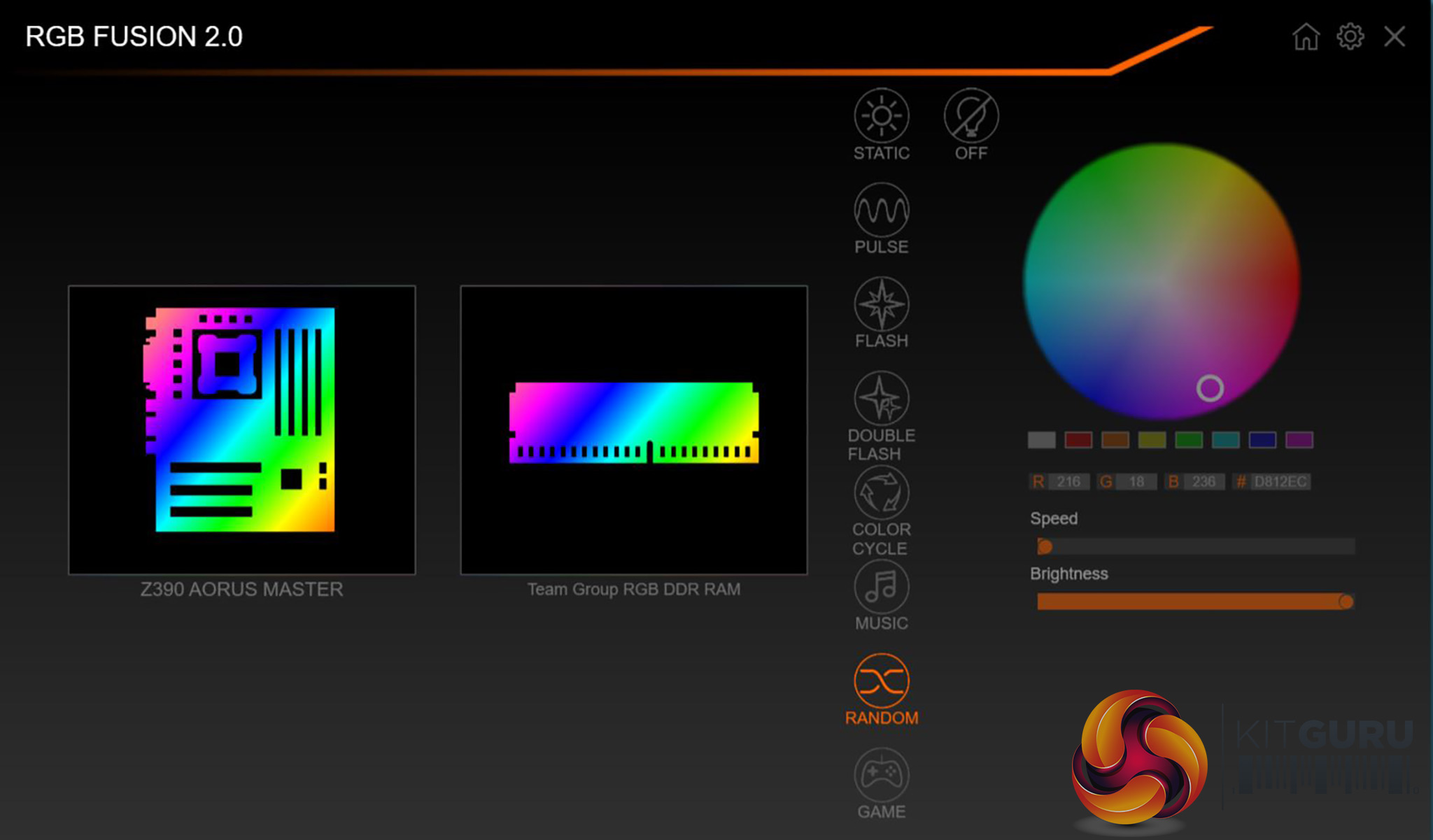Click the Speed slider track
This screenshot has height=840, width=1433.
coord(1195,546)
